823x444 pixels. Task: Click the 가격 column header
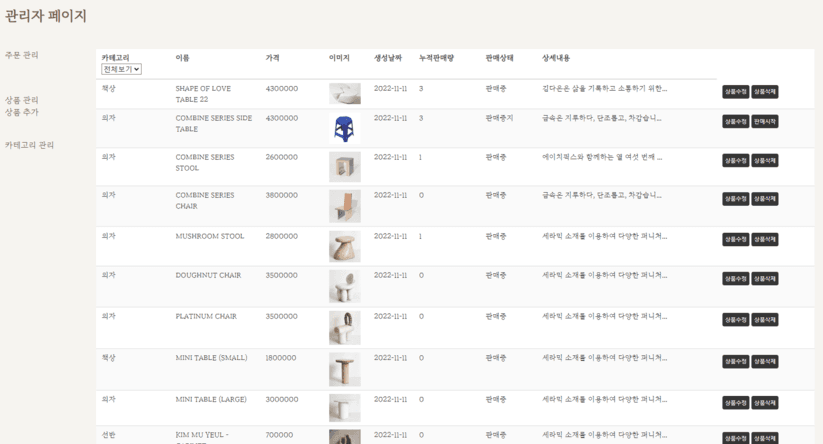tap(272, 58)
